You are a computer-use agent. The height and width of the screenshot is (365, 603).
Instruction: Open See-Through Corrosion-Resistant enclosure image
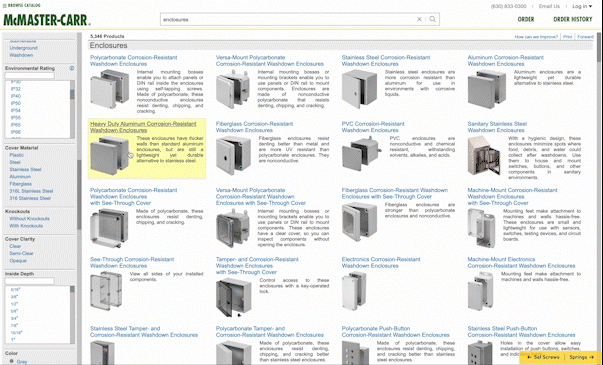point(106,291)
